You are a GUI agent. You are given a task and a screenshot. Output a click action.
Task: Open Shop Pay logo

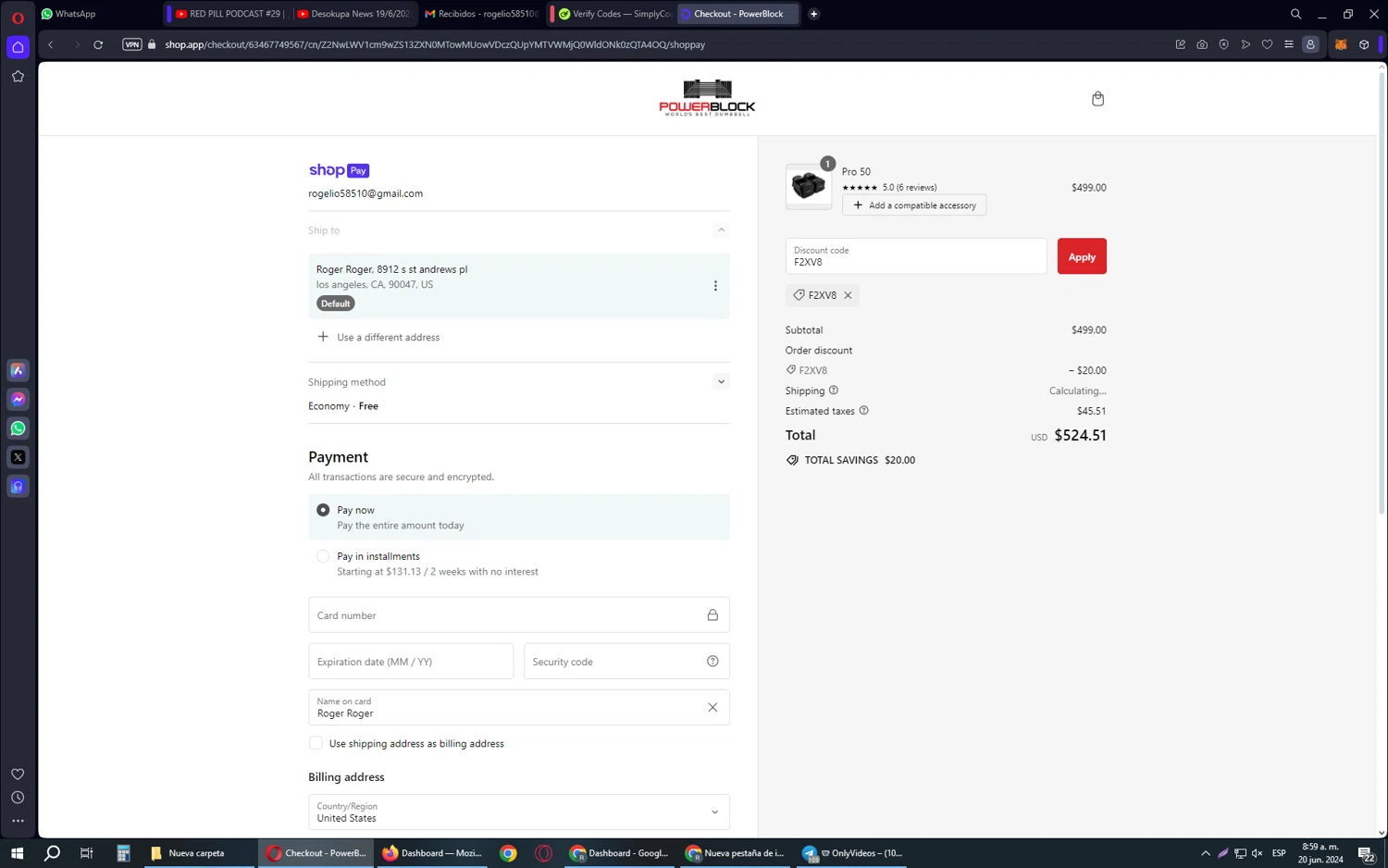(339, 170)
